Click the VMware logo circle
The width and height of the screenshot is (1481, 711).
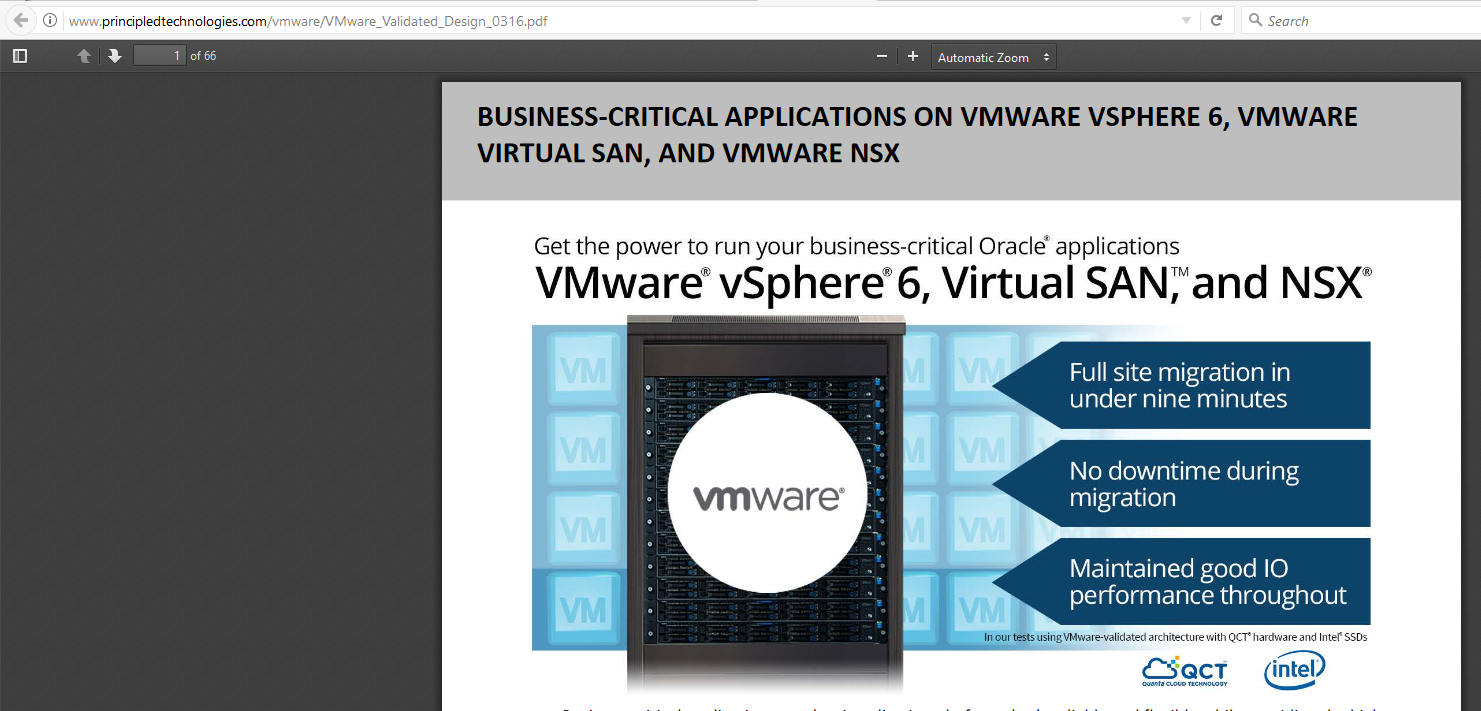(x=767, y=493)
